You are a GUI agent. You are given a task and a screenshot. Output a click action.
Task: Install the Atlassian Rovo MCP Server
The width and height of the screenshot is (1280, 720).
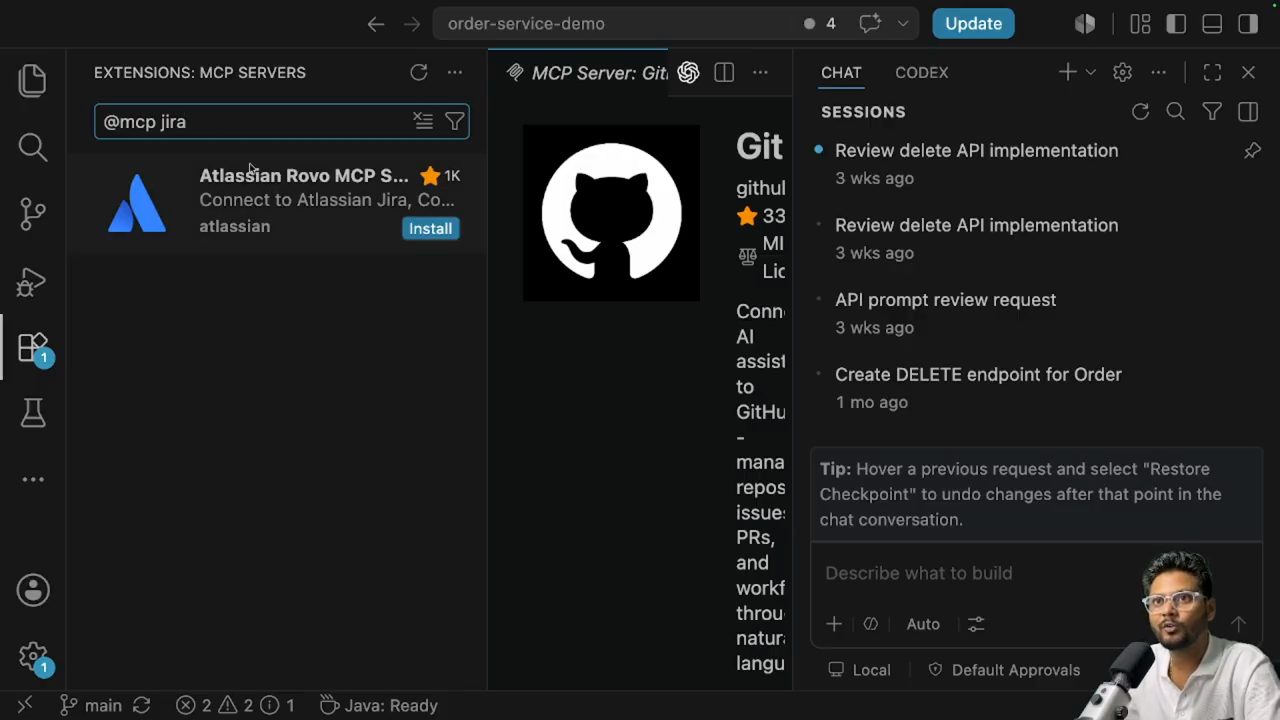[x=430, y=228]
